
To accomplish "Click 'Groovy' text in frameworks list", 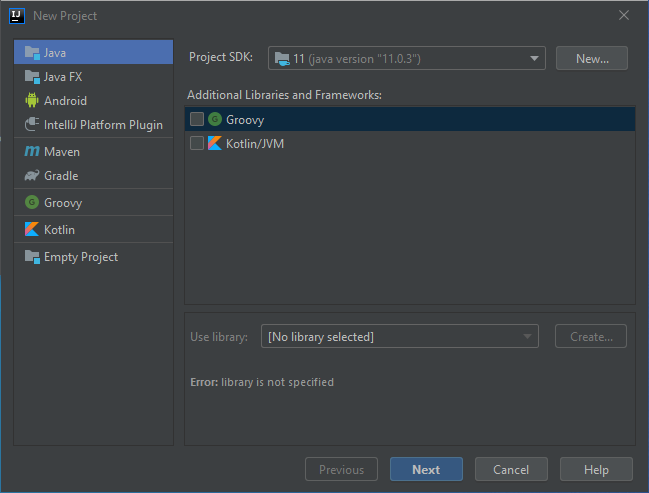I will click(x=245, y=120).
